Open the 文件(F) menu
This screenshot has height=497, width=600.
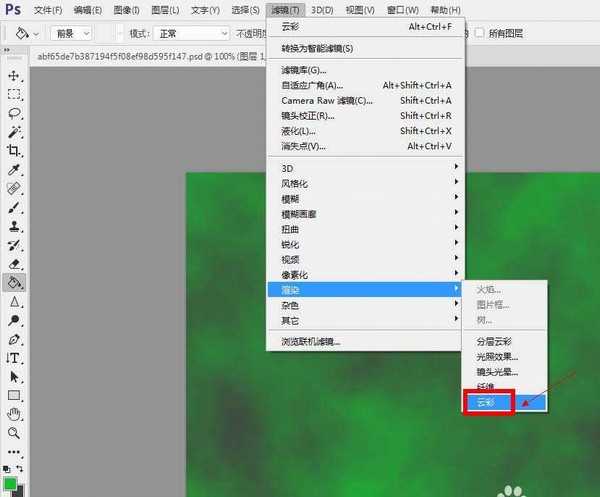pos(48,10)
